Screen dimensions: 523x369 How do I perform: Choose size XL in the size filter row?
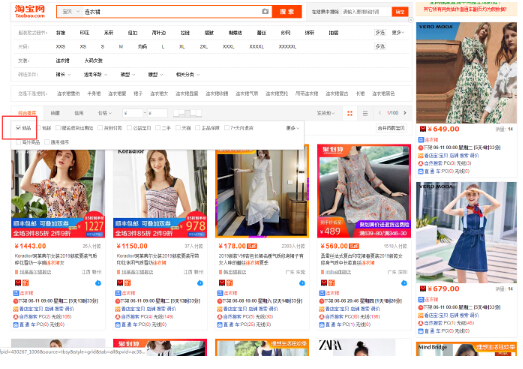tap(182, 47)
